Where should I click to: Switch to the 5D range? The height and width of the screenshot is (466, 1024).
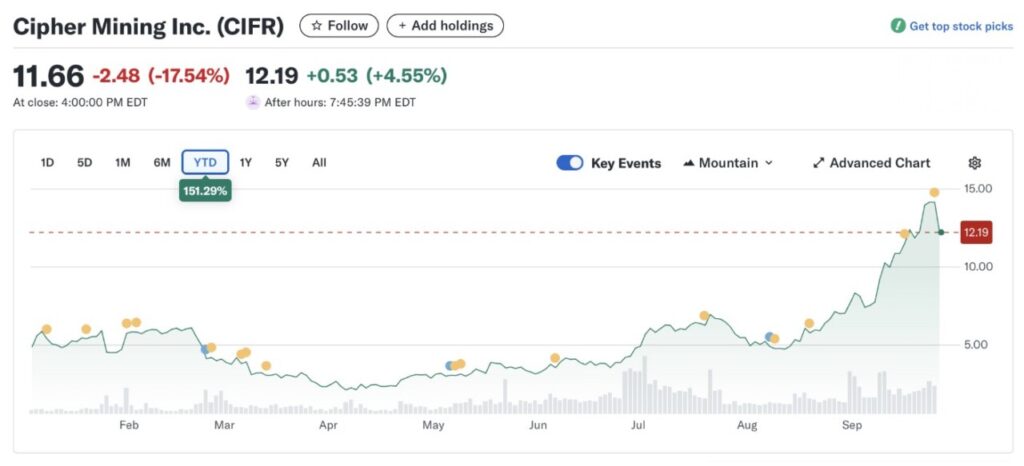point(85,162)
